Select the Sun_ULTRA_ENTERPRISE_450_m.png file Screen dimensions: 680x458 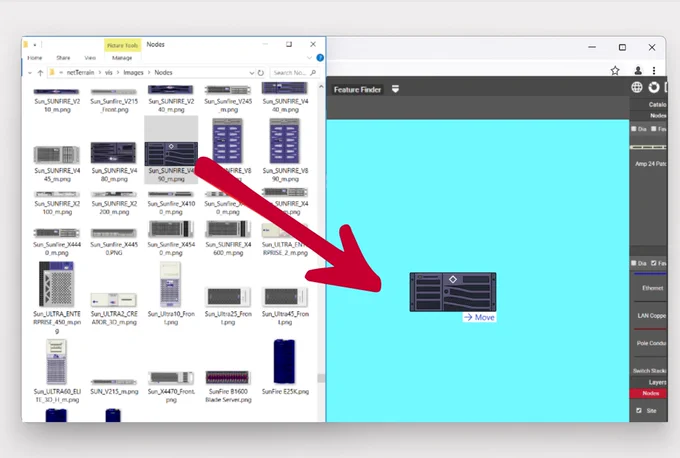tap(57, 298)
